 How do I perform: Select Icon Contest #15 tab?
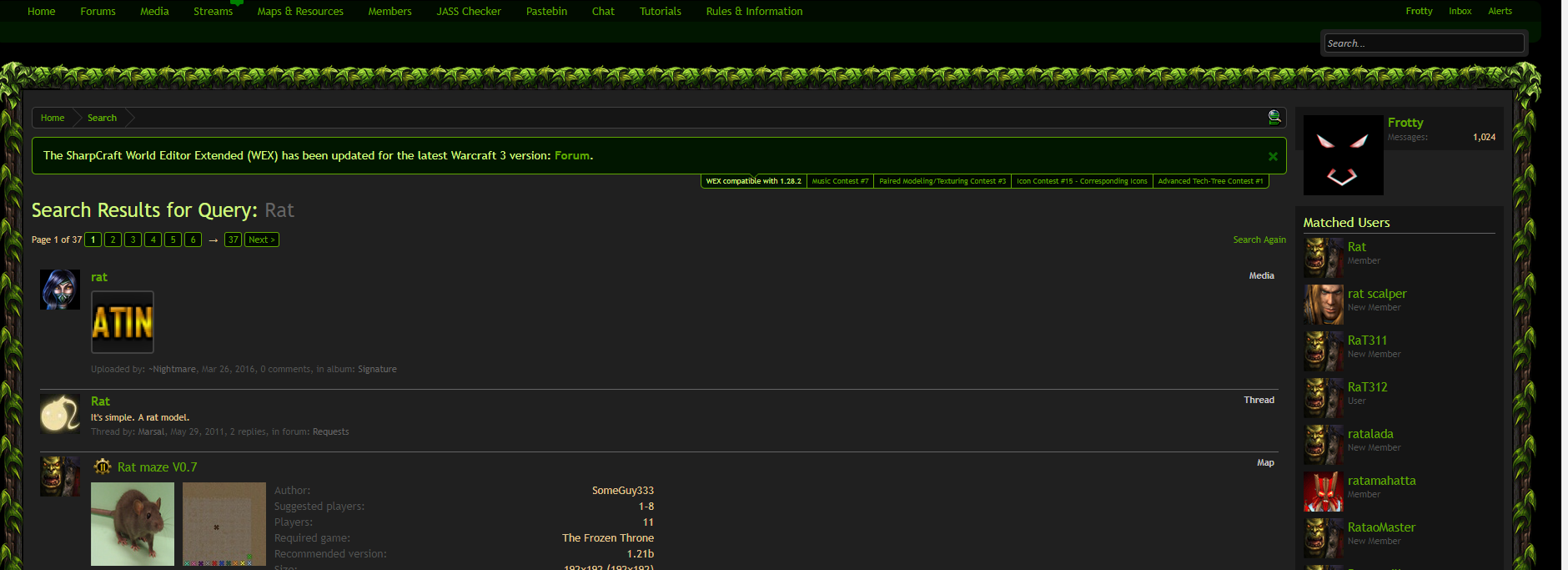coord(1082,181)
